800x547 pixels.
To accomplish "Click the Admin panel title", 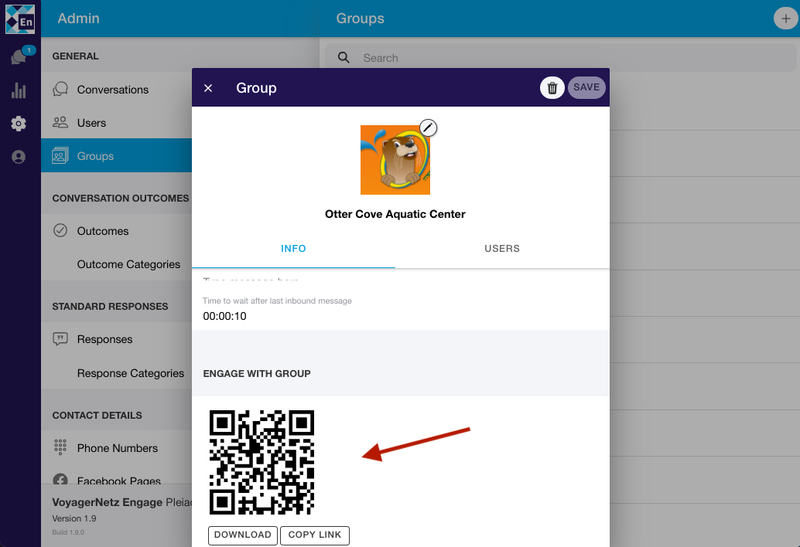I will 79,18.
